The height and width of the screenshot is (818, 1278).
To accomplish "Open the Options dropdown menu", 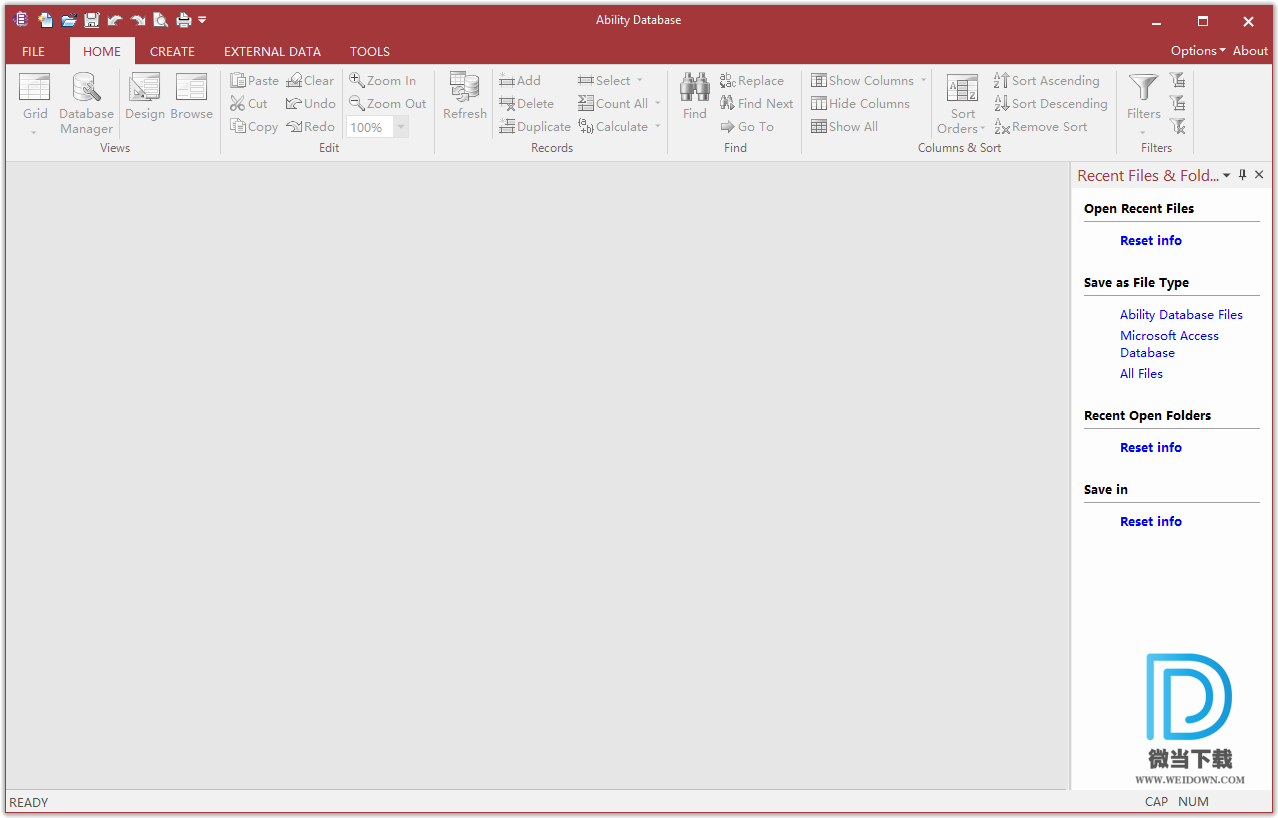I will [1198, 51].
